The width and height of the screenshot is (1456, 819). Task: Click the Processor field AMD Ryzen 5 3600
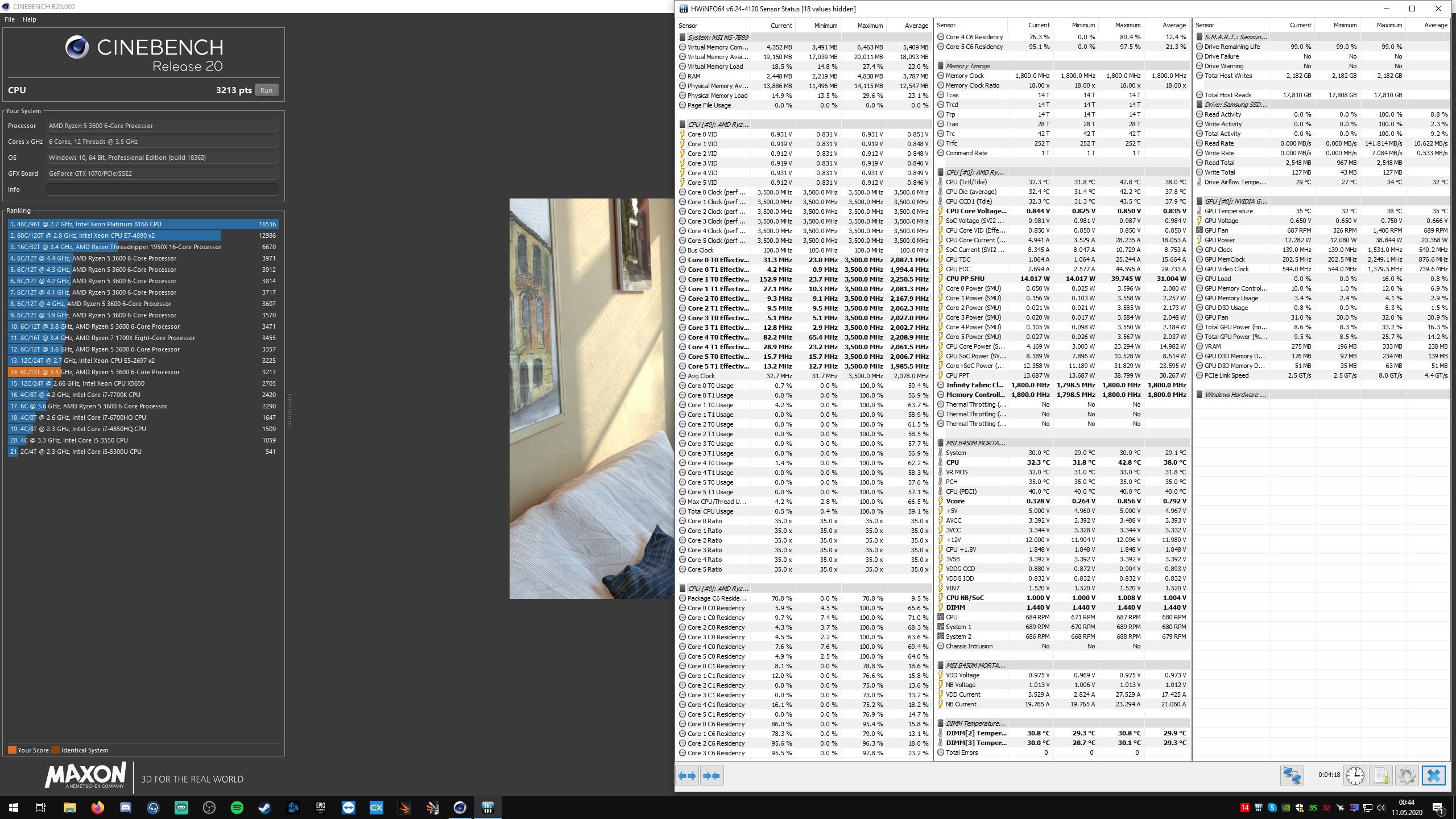tap(162, 126)
